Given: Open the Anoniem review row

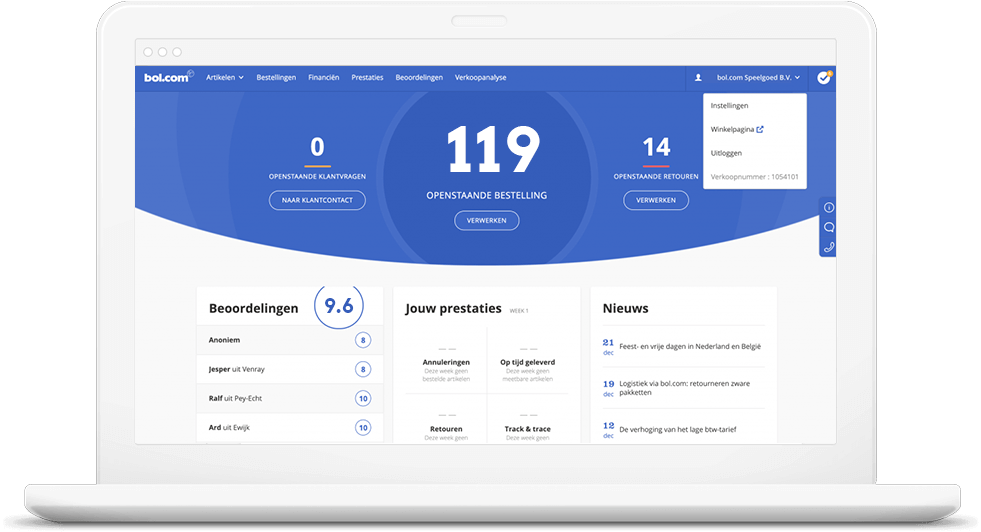Looking at the screenshot, I should point(290,340).
